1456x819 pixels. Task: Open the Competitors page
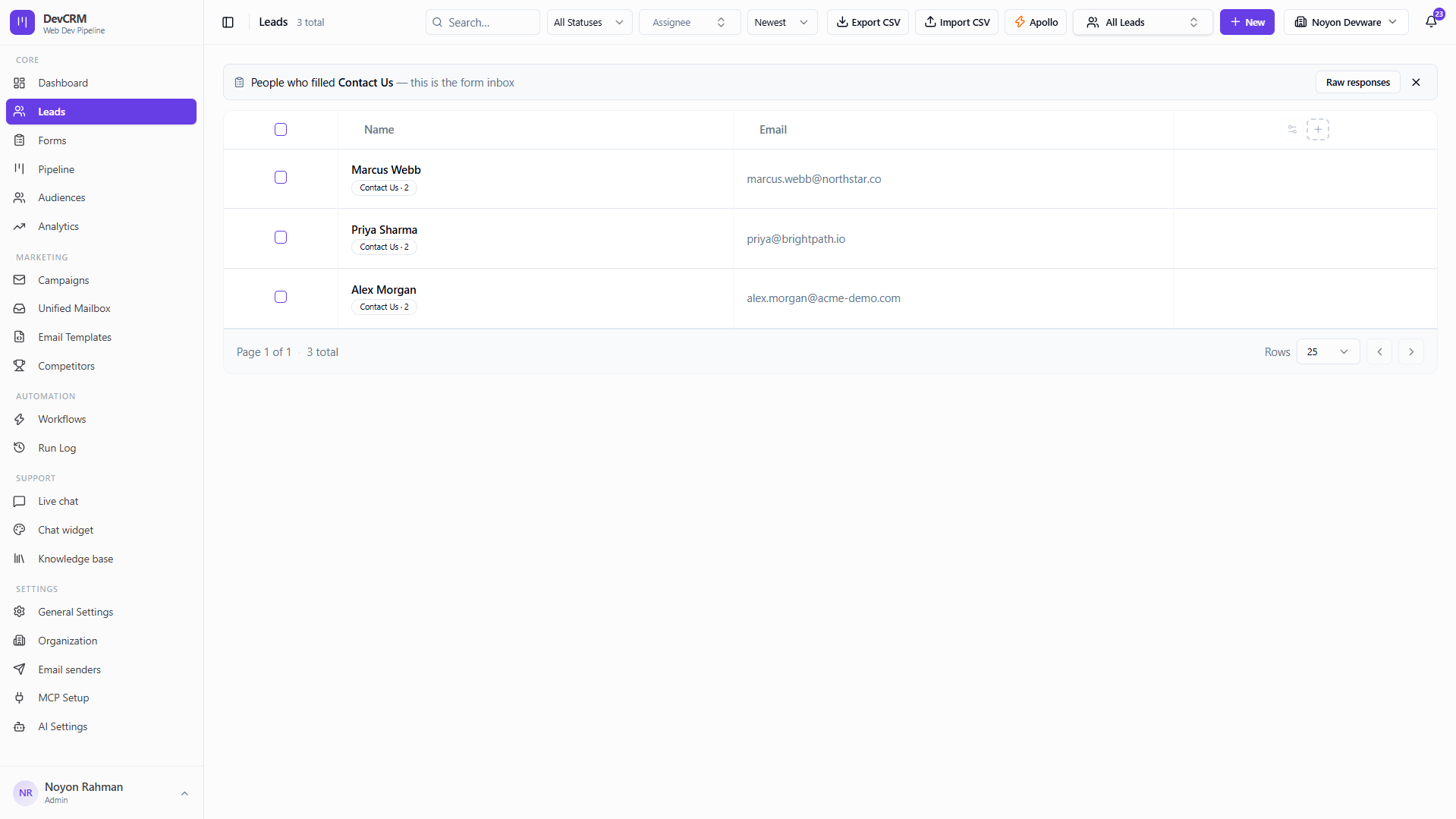(x=101, y=366)
